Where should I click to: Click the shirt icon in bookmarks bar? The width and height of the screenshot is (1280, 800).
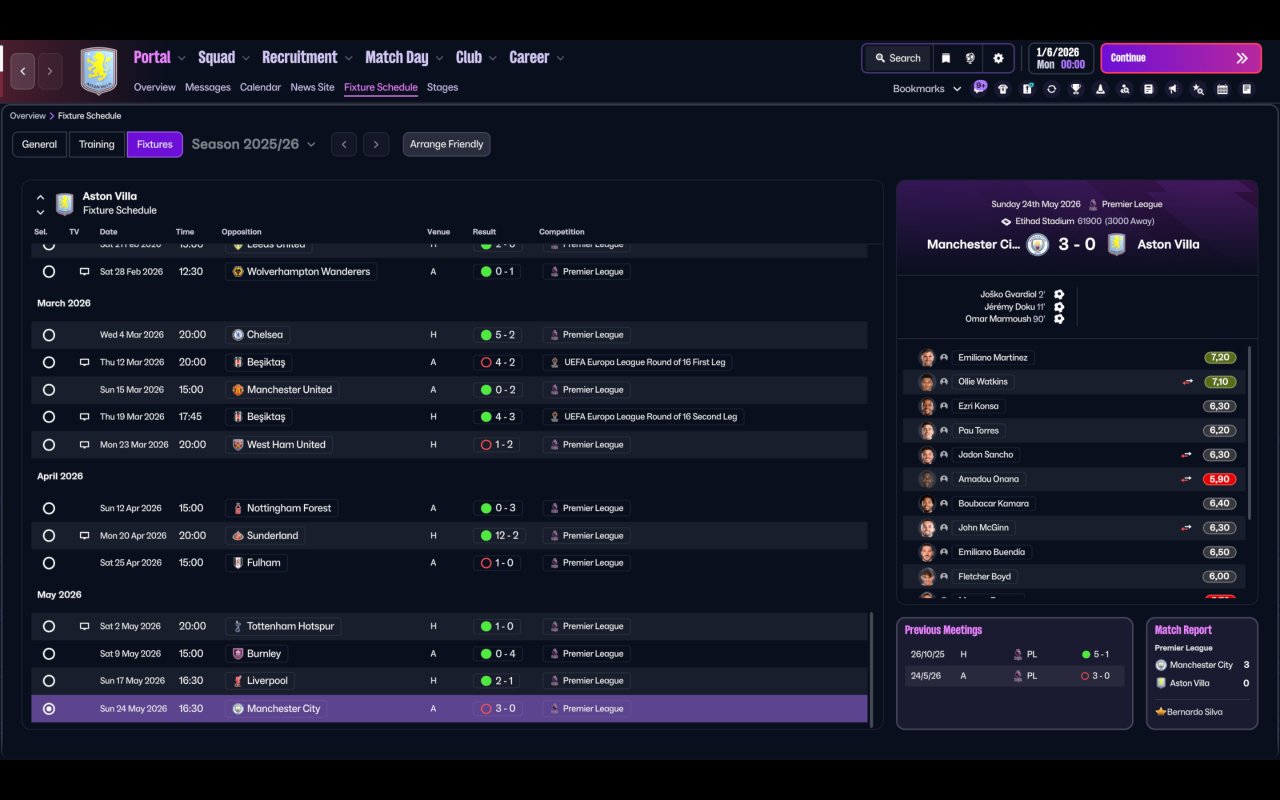point(1003,89)
